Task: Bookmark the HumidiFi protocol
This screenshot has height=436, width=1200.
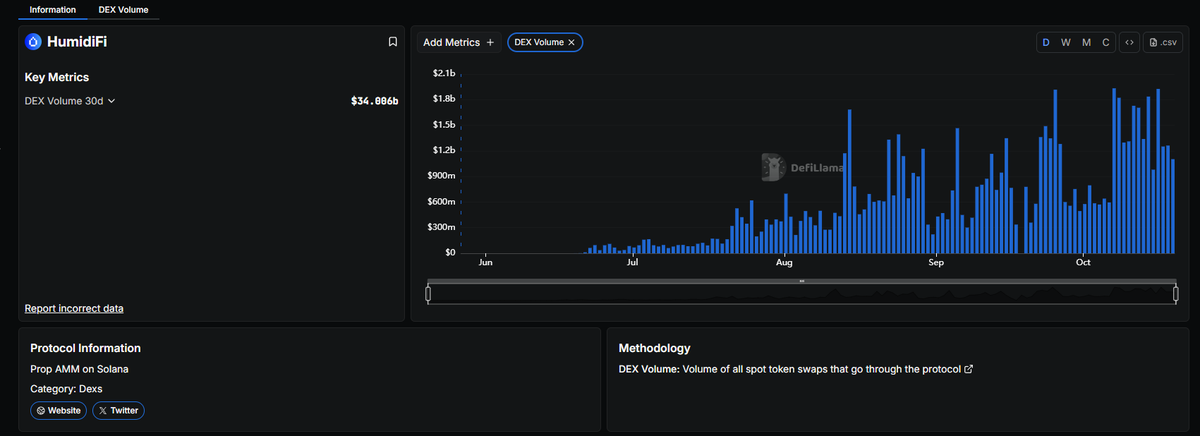Action: click(x=393, y=42)
